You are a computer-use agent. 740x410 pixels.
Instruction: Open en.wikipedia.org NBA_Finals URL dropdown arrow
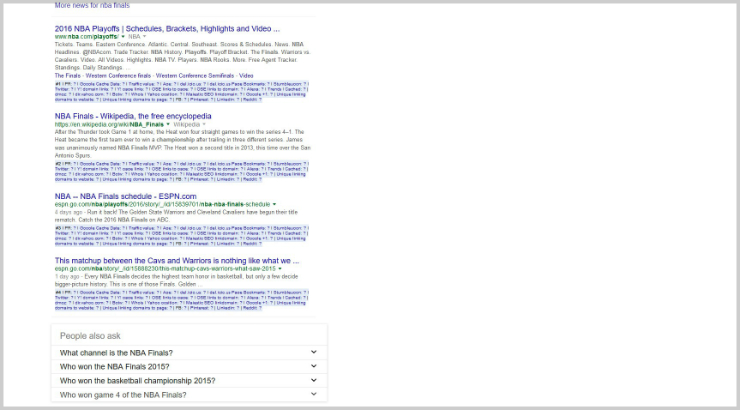pos(168,125)
